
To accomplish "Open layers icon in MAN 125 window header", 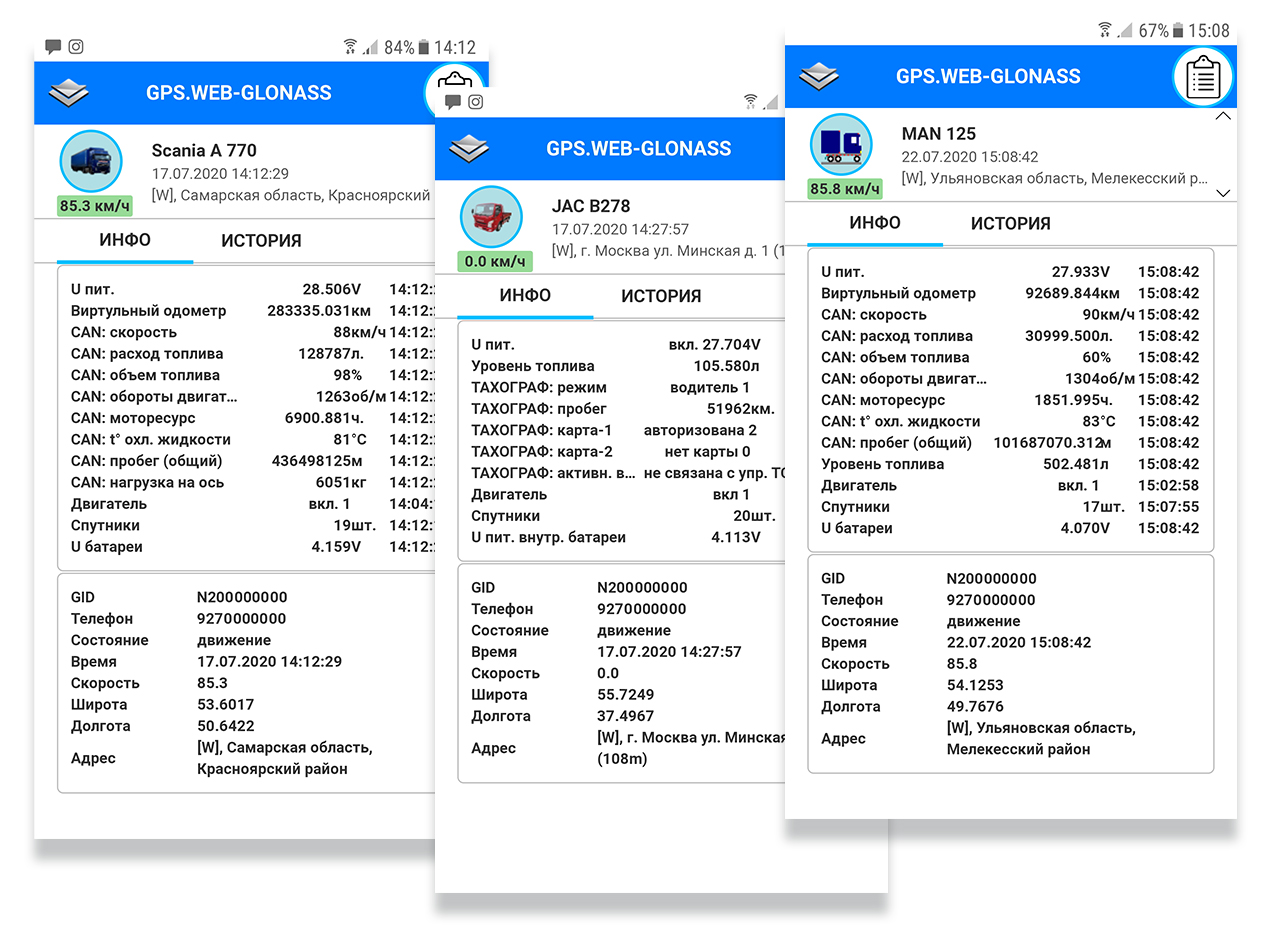I will click(x=819, y=76).
